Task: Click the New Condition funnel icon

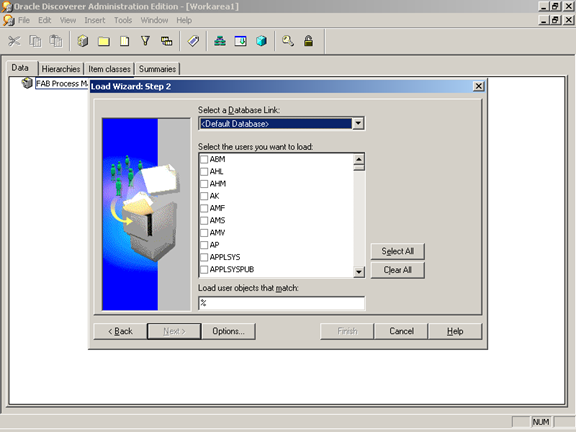Action: point(145,41)
